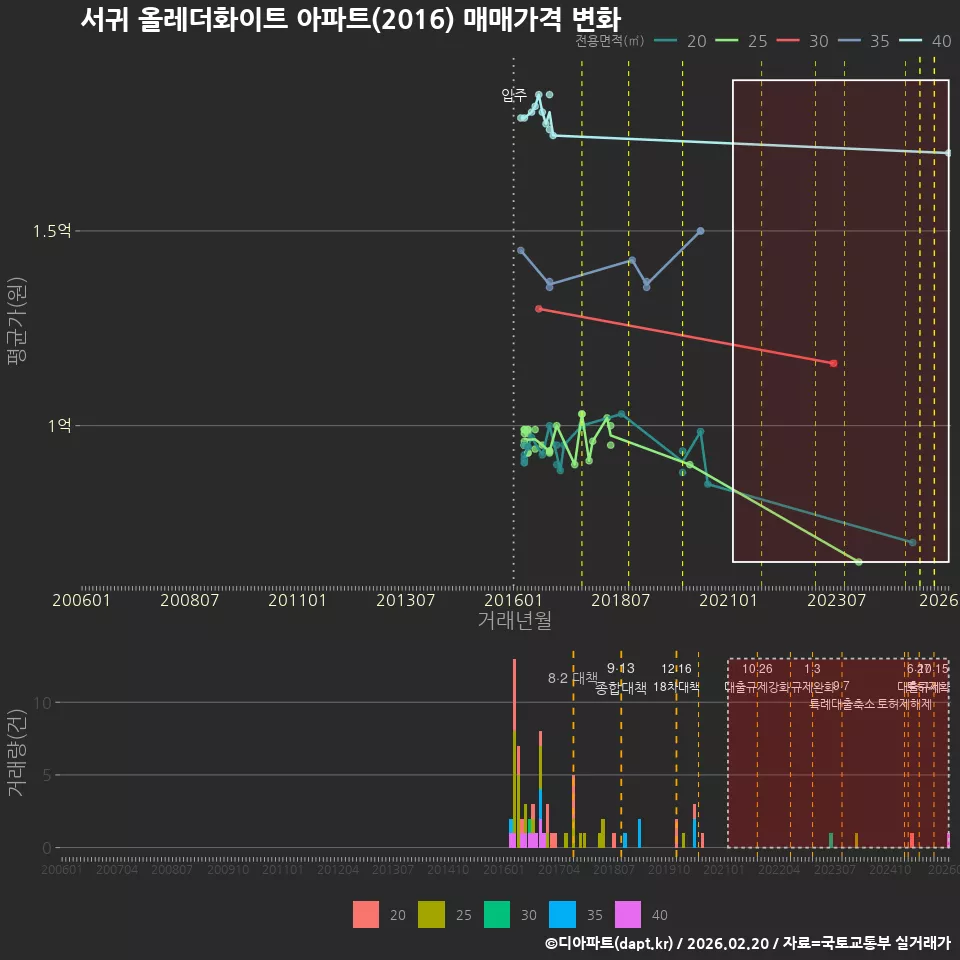Click the 35 blue bar legend swatch
The width and height of the screenshot is (960, 960).
coord(562,915)
